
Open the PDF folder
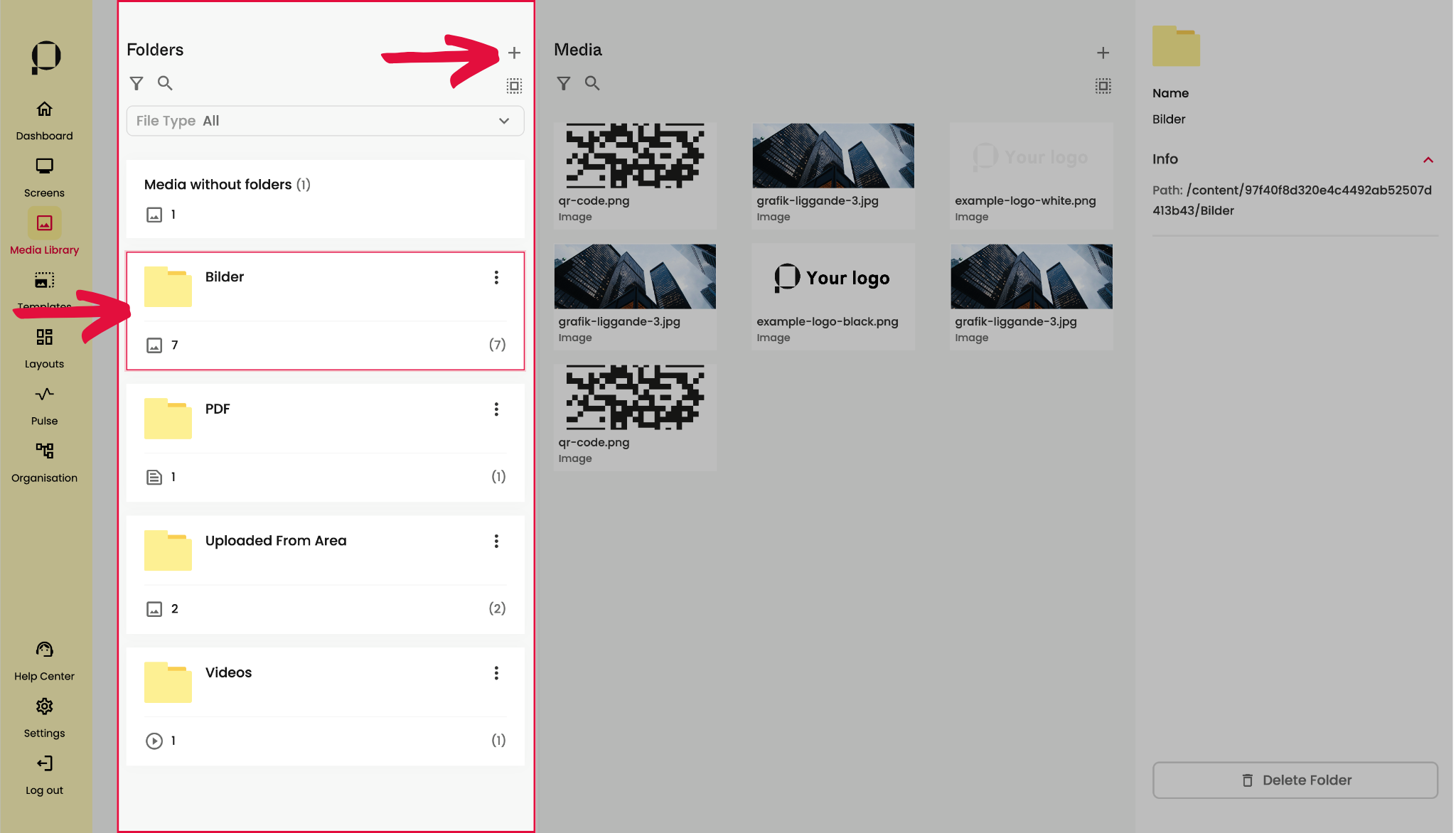coord(217,409)
